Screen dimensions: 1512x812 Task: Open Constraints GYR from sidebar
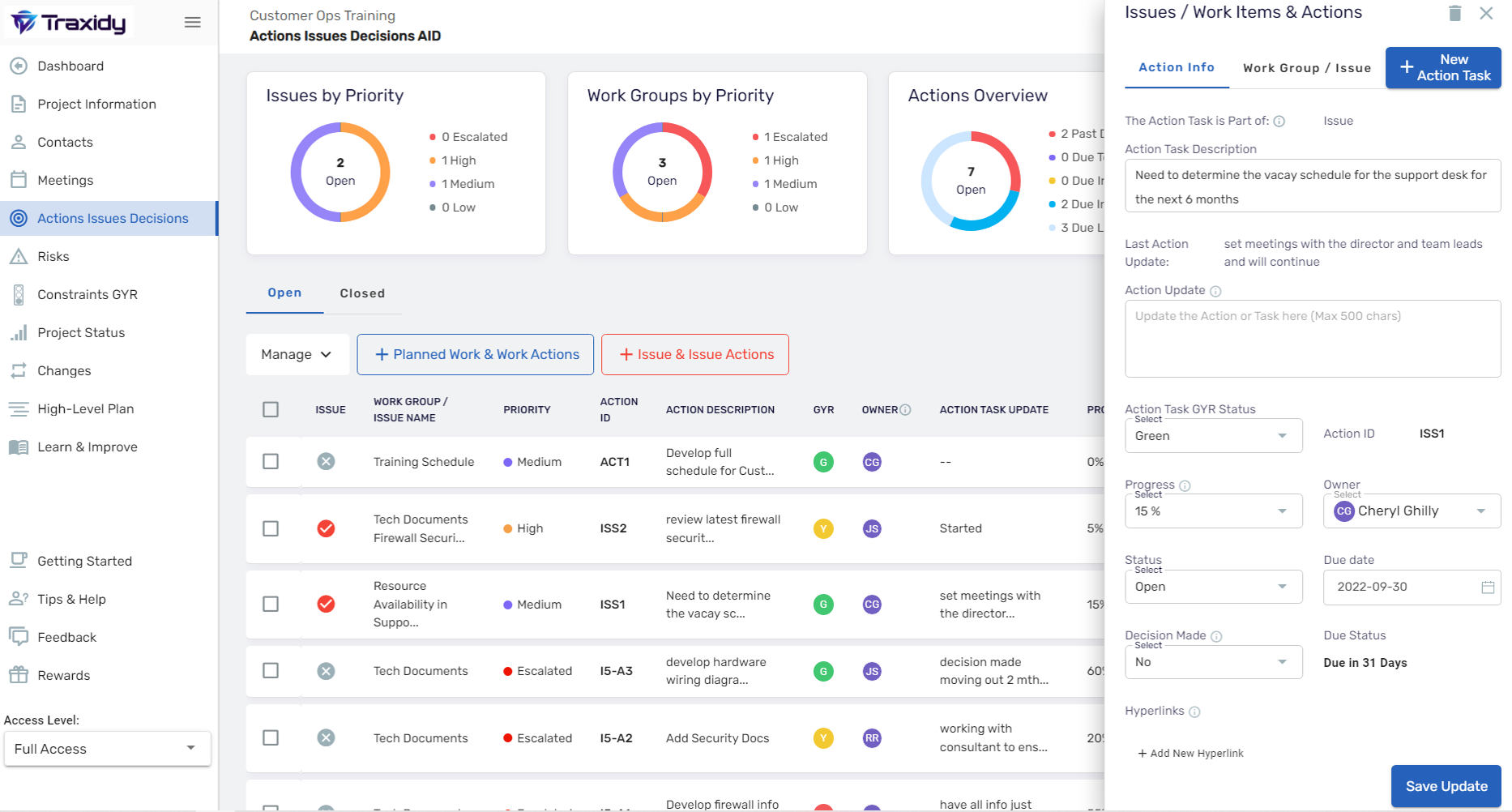pyautogui.click(x=87, y=294)
